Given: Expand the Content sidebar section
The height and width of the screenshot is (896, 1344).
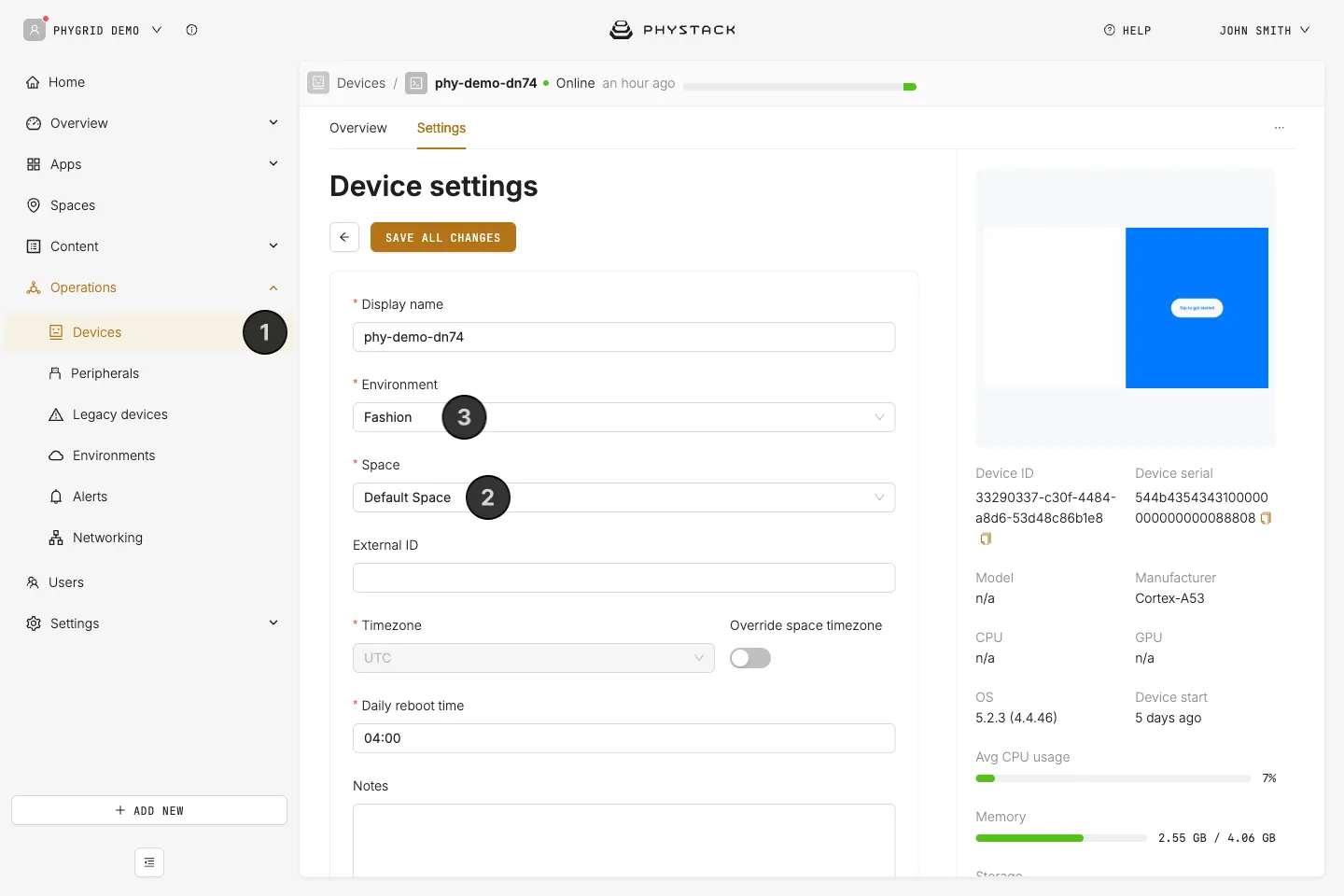Looking at the screenshot, I should point(273,246).
